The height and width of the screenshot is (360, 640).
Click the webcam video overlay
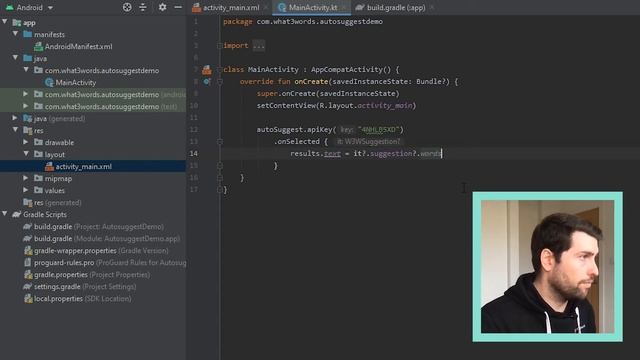547,267
